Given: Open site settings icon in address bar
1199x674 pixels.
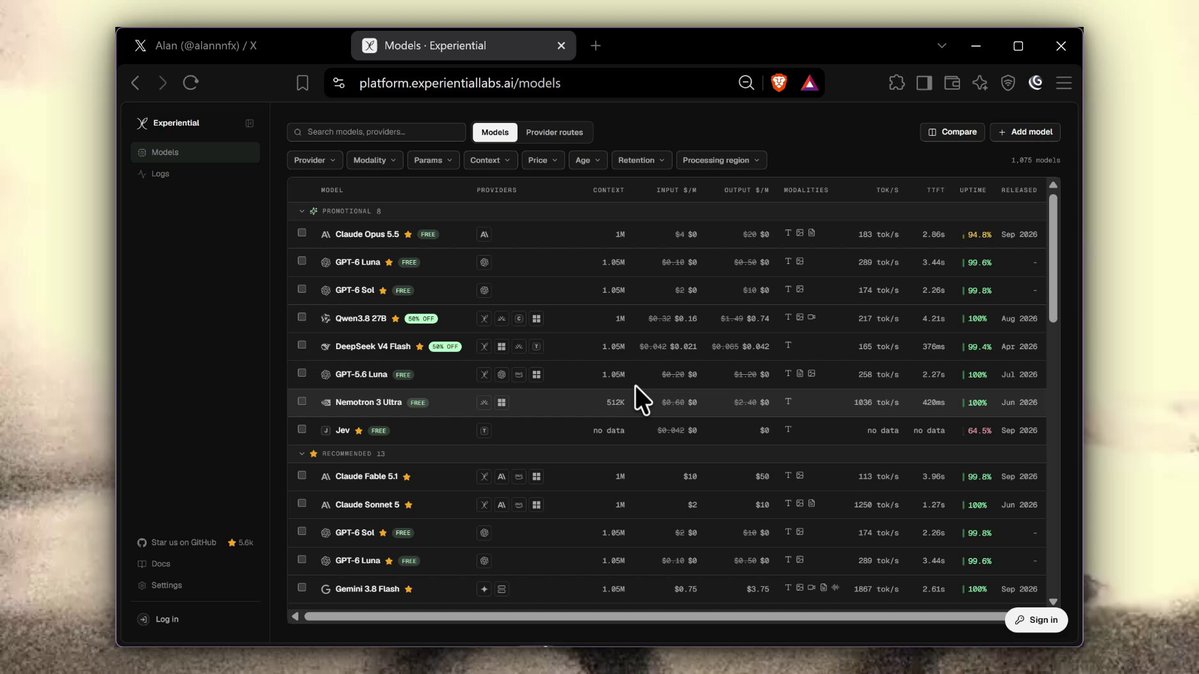Looking at the screenshot, I should pos(339,83).
